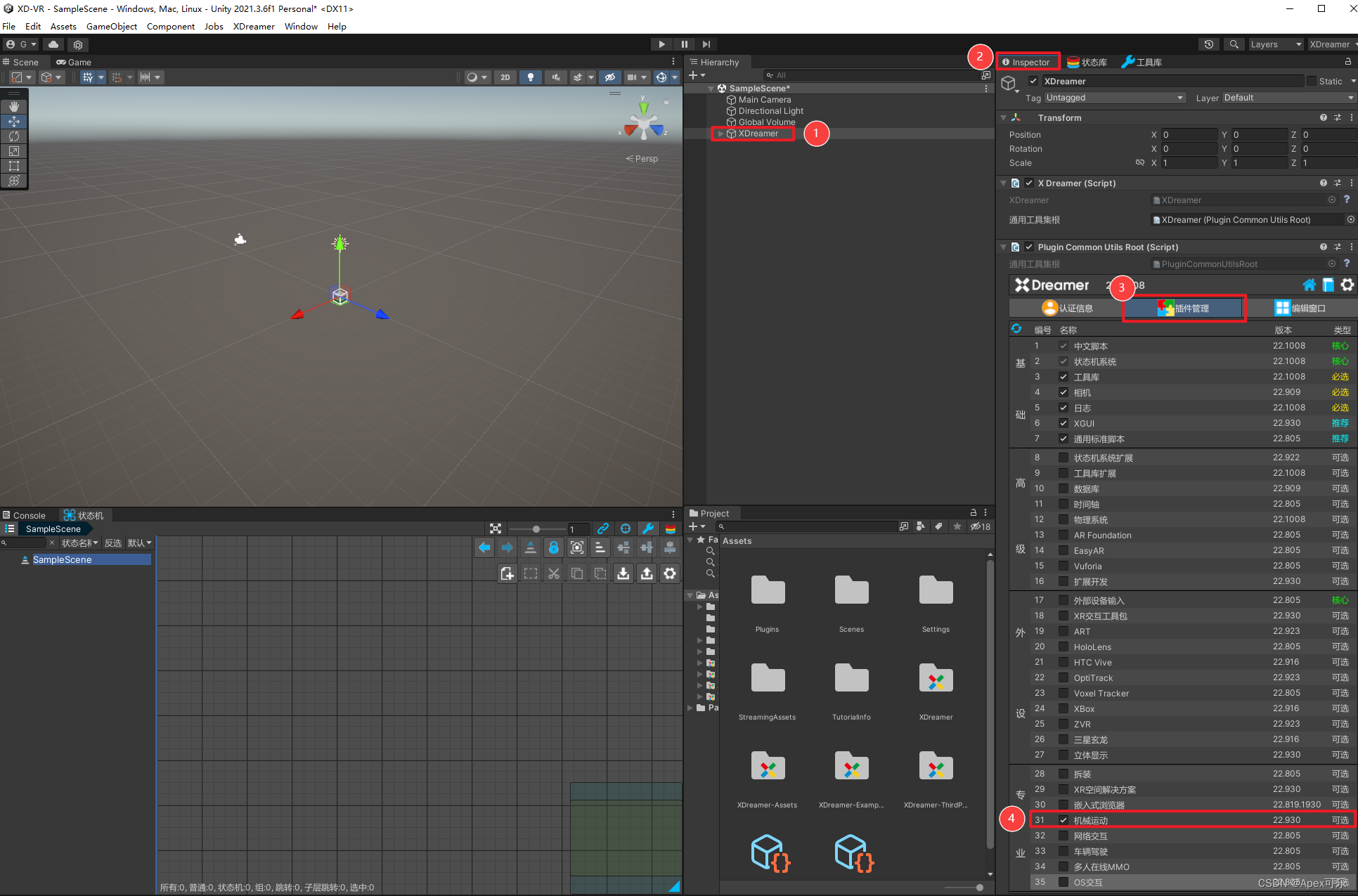The height and width of the screenshot is (896, 1358).
Task: Click the Position X input field
Action: (1189, 134)
